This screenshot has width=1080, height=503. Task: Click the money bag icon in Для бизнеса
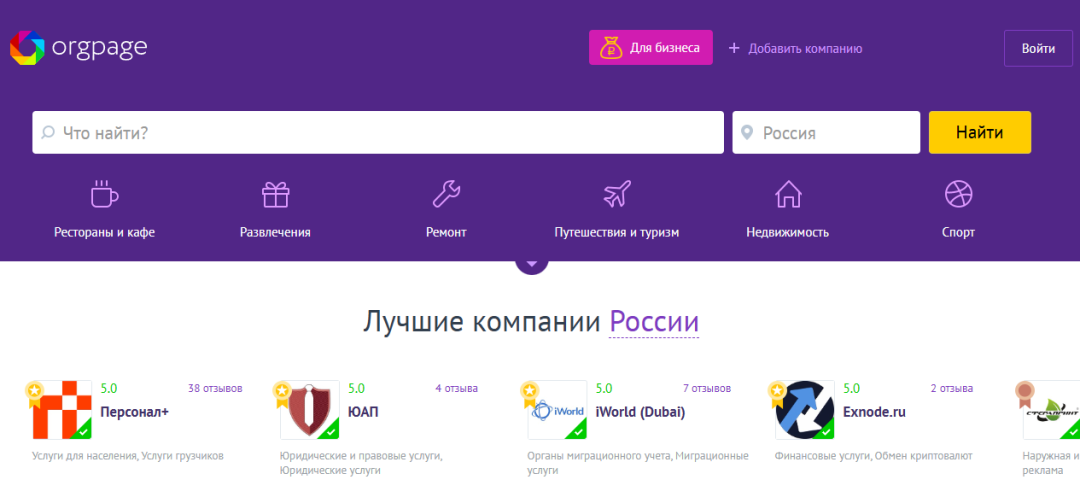tap(611, 48)
